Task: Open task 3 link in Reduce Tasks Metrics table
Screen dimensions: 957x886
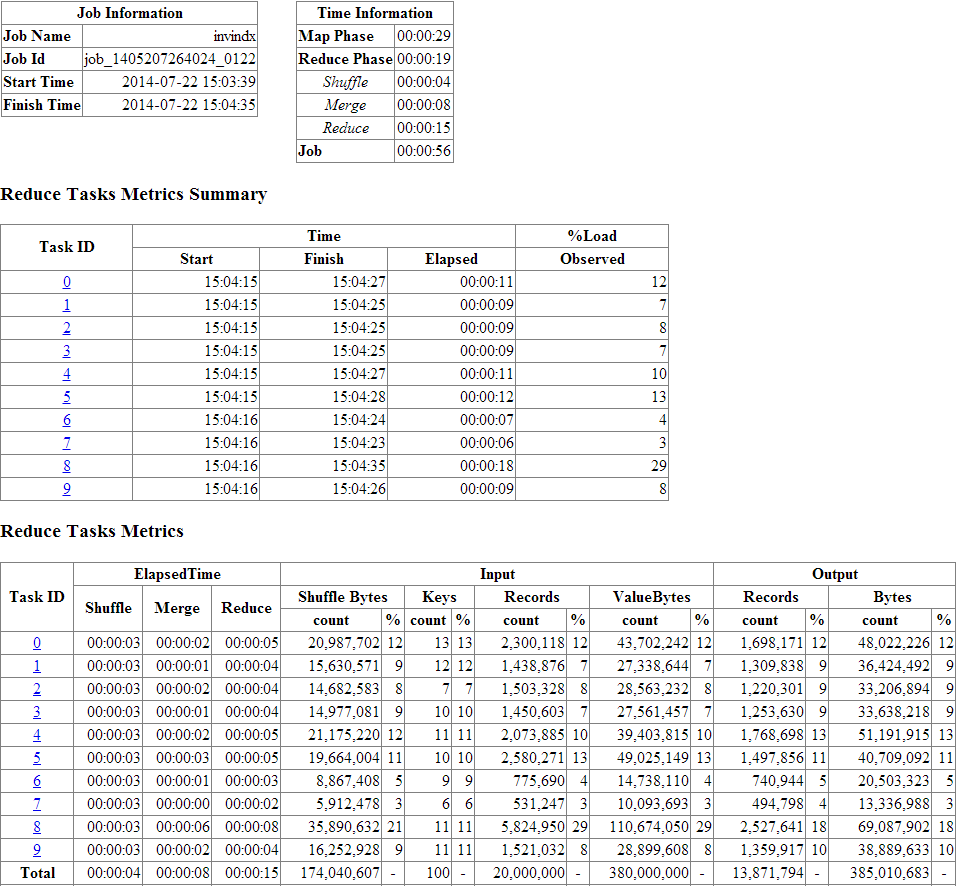Action: coord(37,712)
